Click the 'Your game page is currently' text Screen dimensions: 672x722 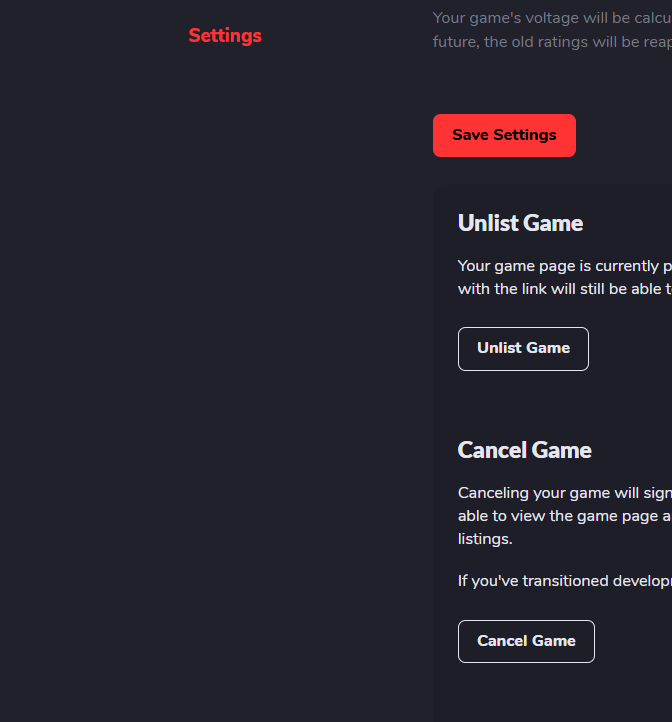click(565, 266)
